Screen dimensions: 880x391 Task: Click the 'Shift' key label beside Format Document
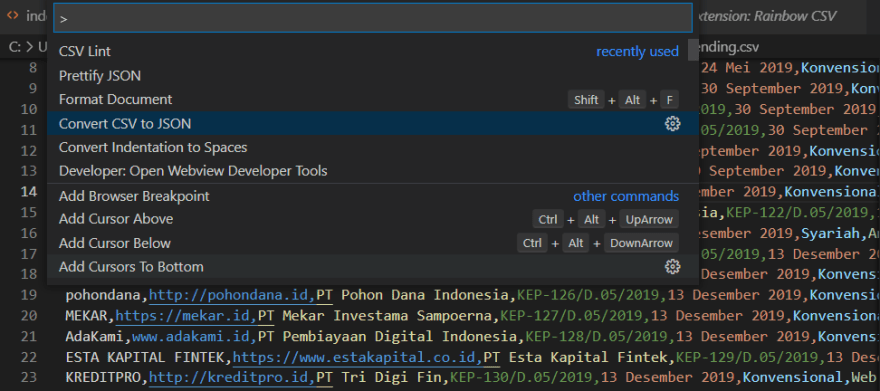pyautogui.click(x=586, y=100)
